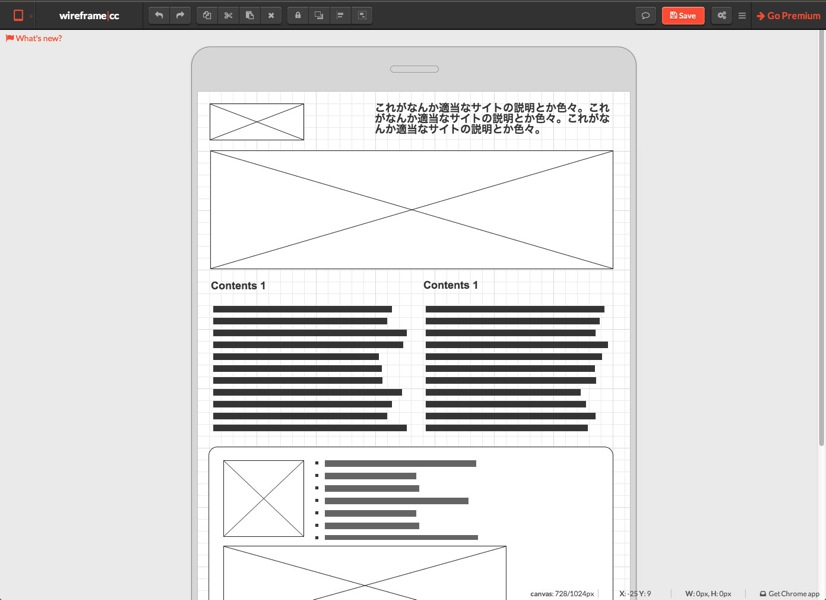Screen dimensions: 826x600
Task: Undo the last action
Action: coord(159,15)
